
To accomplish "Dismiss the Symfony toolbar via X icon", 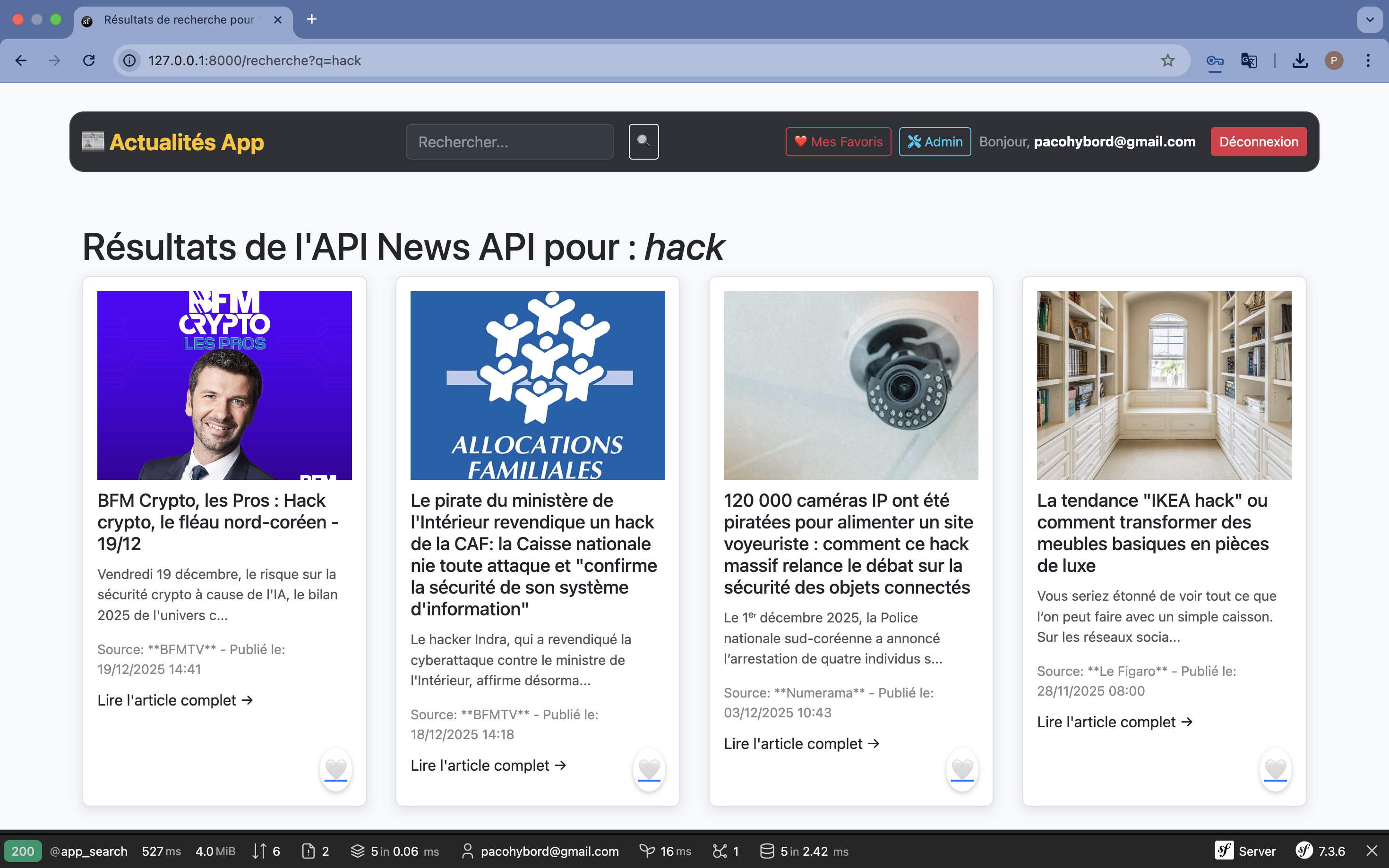I will (1373, 851).
